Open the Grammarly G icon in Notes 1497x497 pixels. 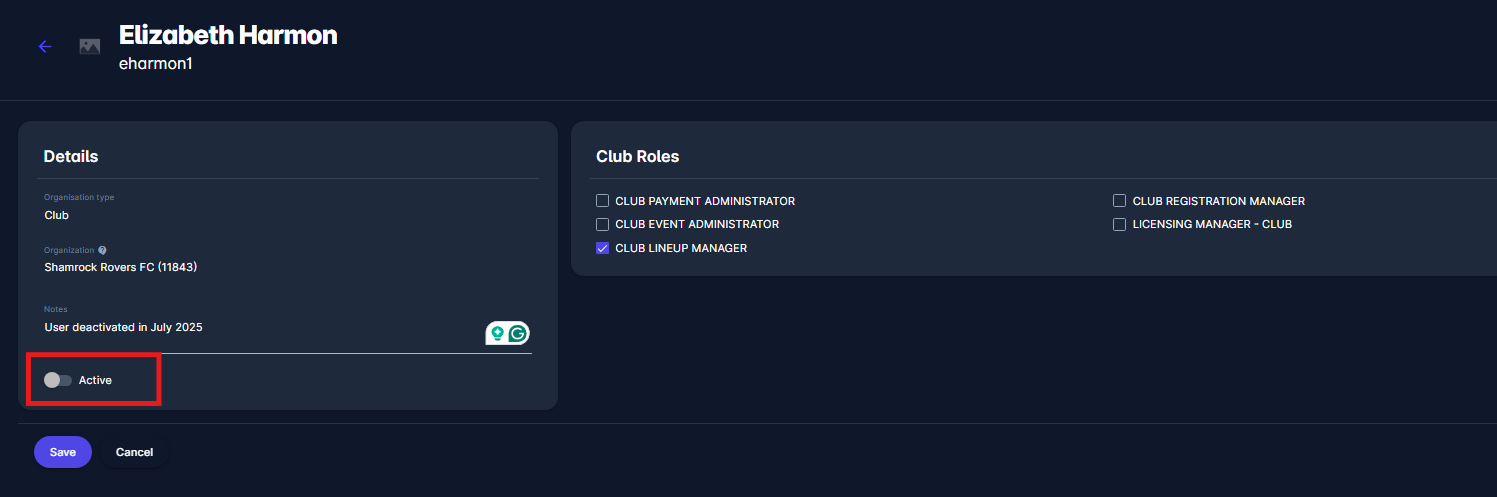coord(518,333)
